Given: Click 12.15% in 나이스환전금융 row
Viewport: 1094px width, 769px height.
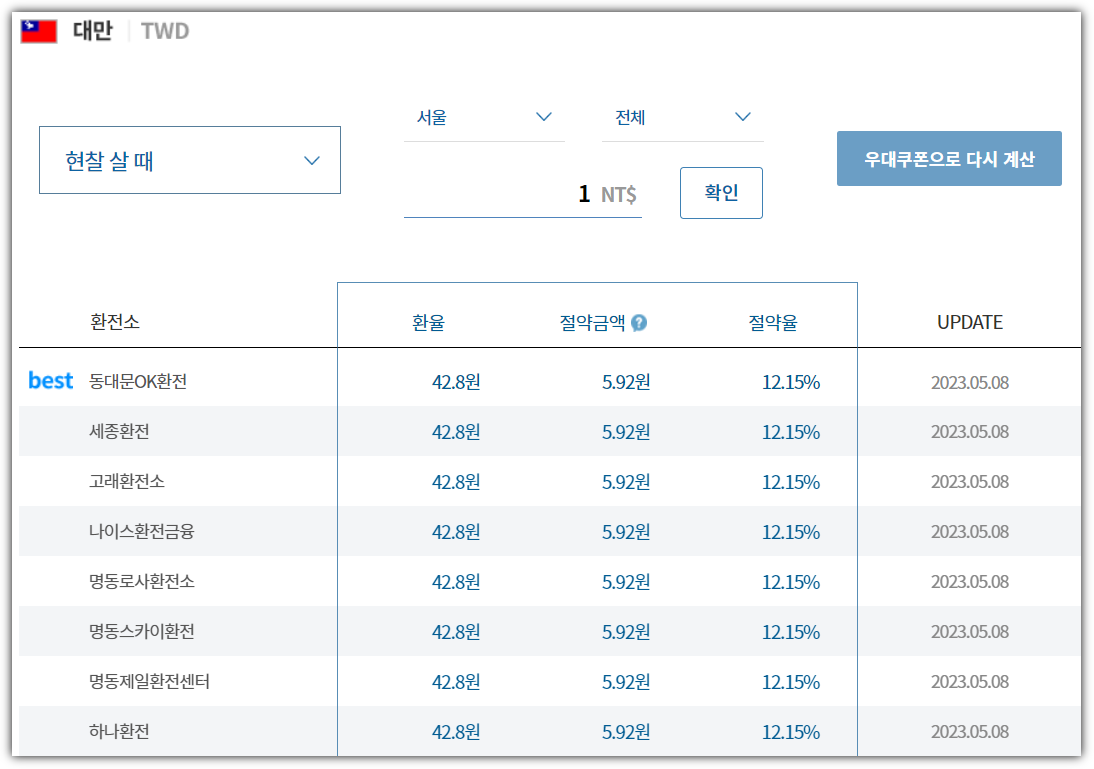Looking at the screenshot, I should (790, 532).
